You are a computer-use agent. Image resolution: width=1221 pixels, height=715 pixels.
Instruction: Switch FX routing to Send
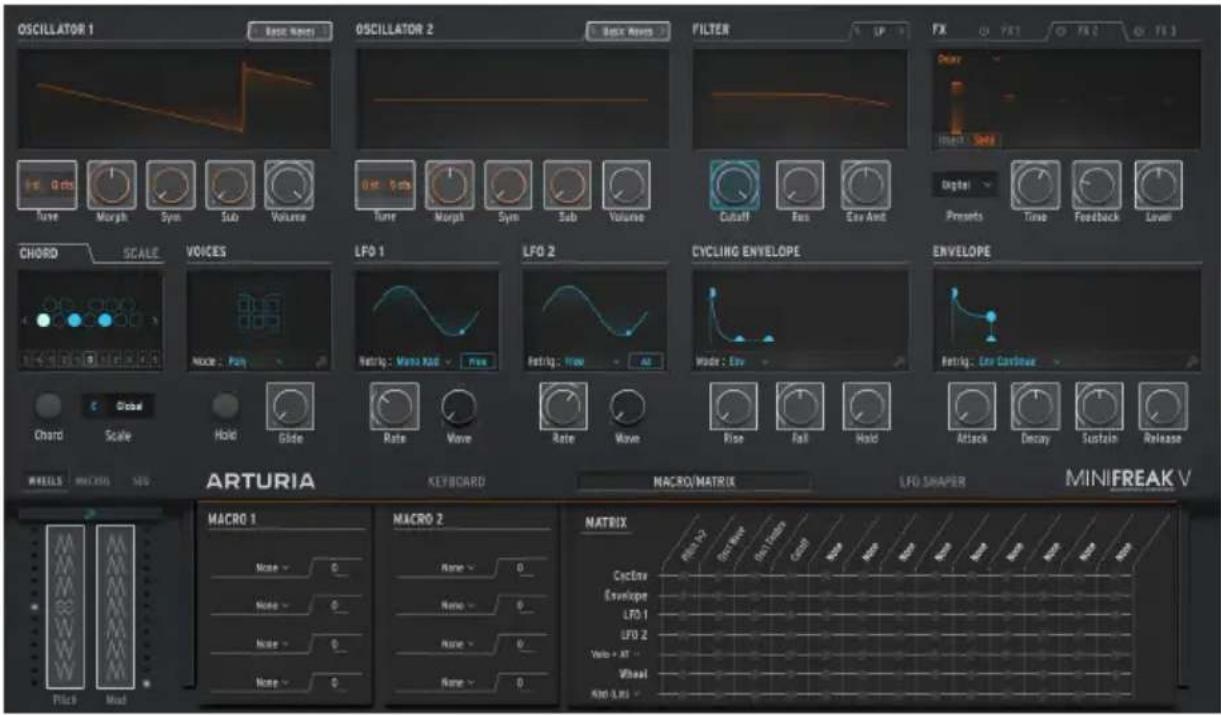(983, 141)
